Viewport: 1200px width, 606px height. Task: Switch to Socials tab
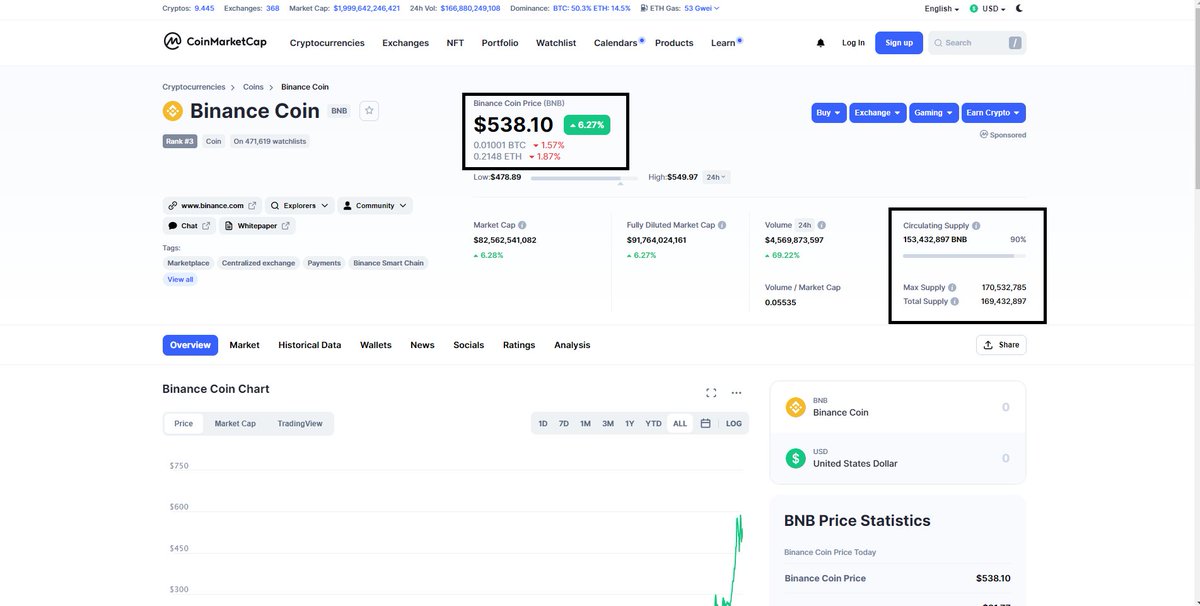click(468, 345)
